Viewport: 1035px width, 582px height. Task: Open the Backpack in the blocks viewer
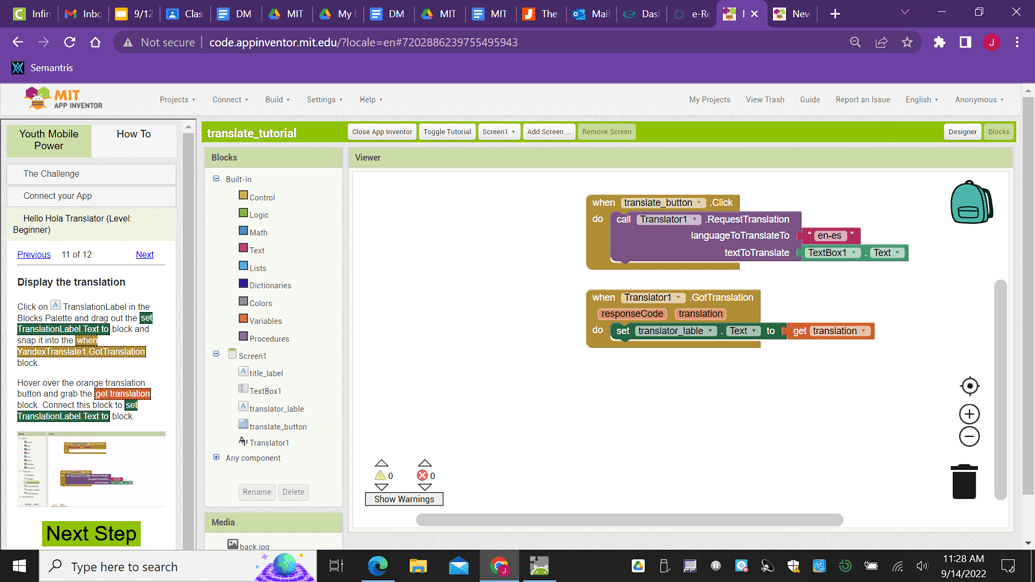[971, 201]
